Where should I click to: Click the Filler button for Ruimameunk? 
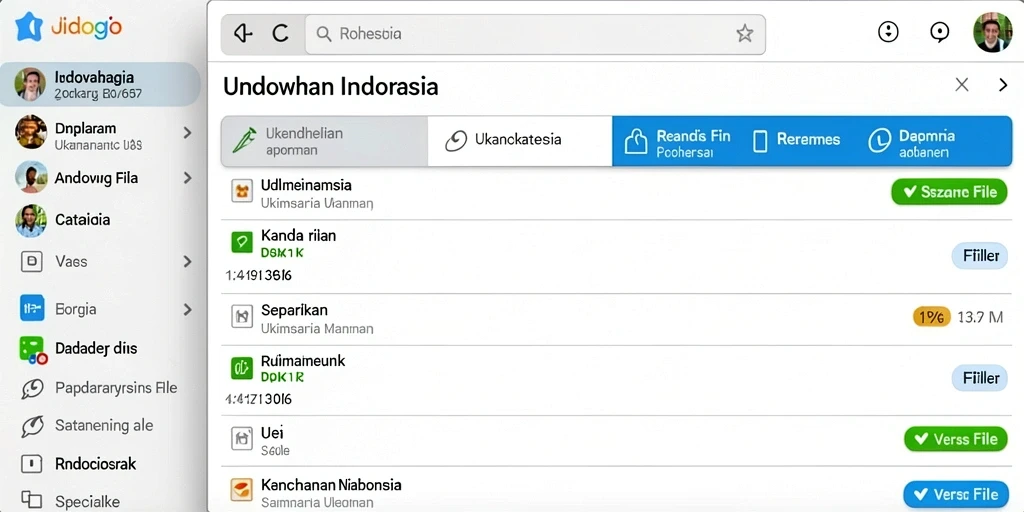click(x=980, y=378)
